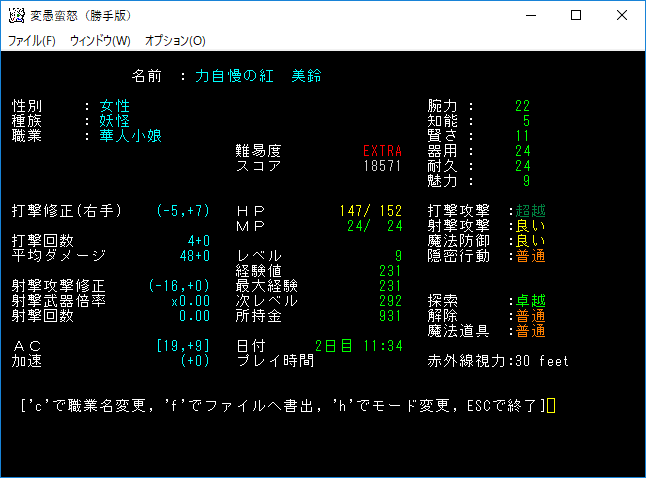Image resolution: width=646 pixels, height=478 pixels.
Task: Minimize the 変愚蛮怒 window
Action: (530, 15)
